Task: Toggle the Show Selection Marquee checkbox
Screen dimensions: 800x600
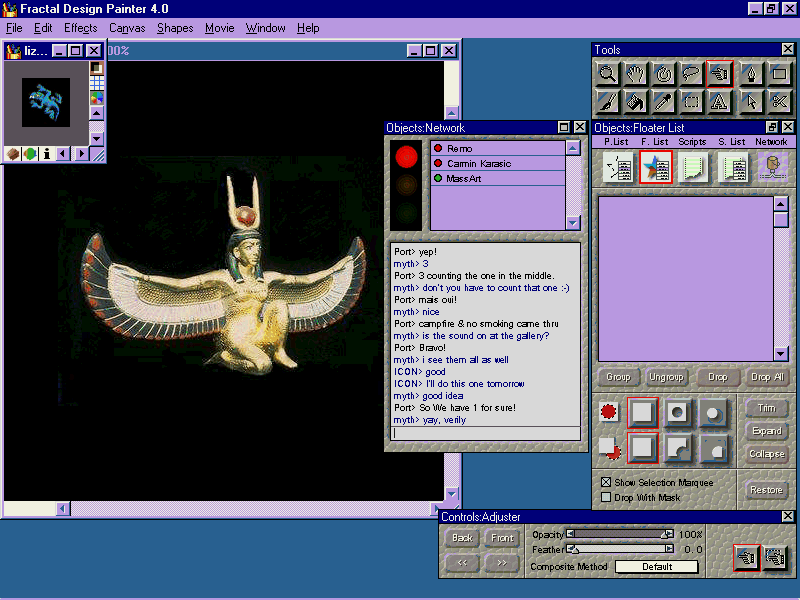Action: pyautogui.click(x=606, y=482)
